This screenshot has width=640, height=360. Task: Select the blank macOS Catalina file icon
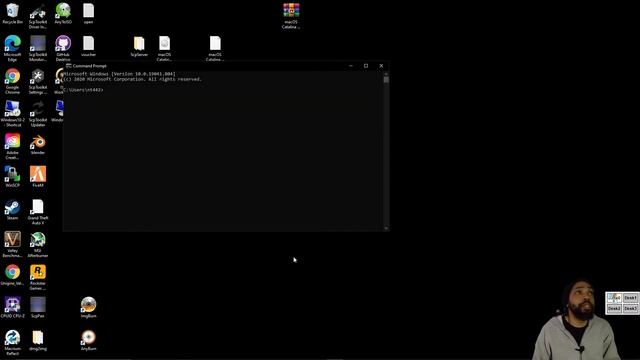215,48
